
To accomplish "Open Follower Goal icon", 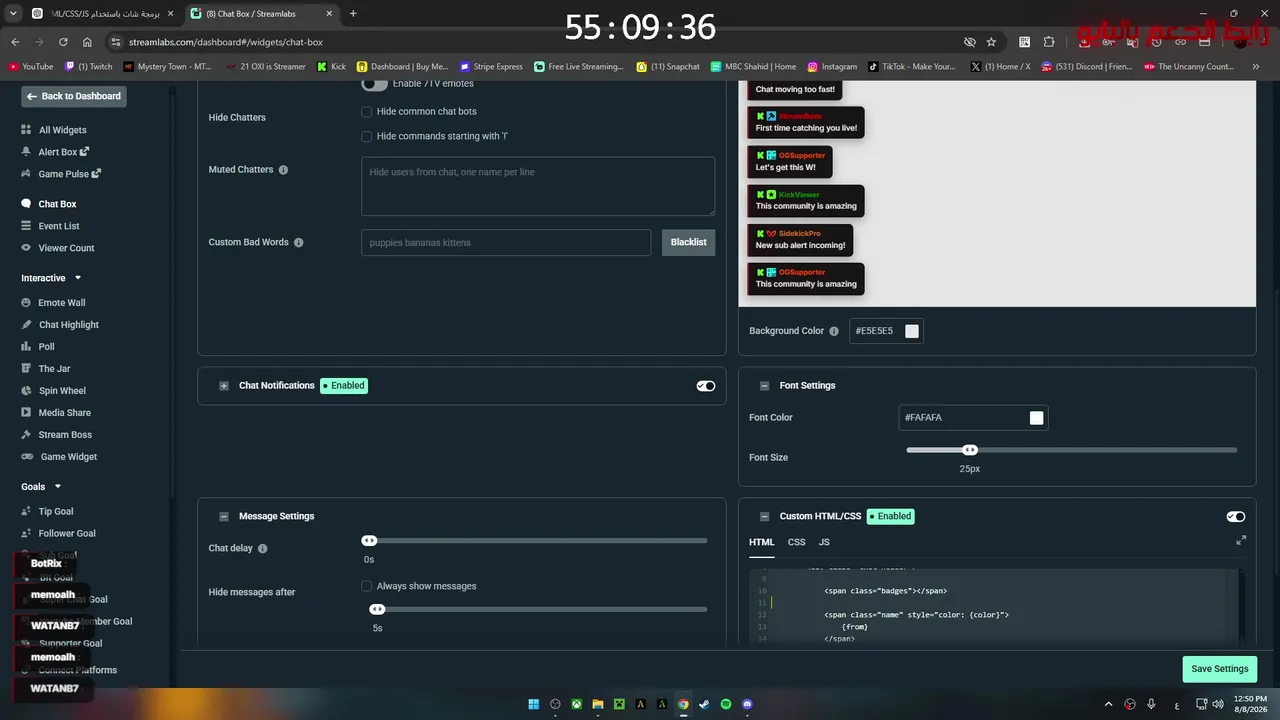I will pyautogui.click(x=27, y=534).
